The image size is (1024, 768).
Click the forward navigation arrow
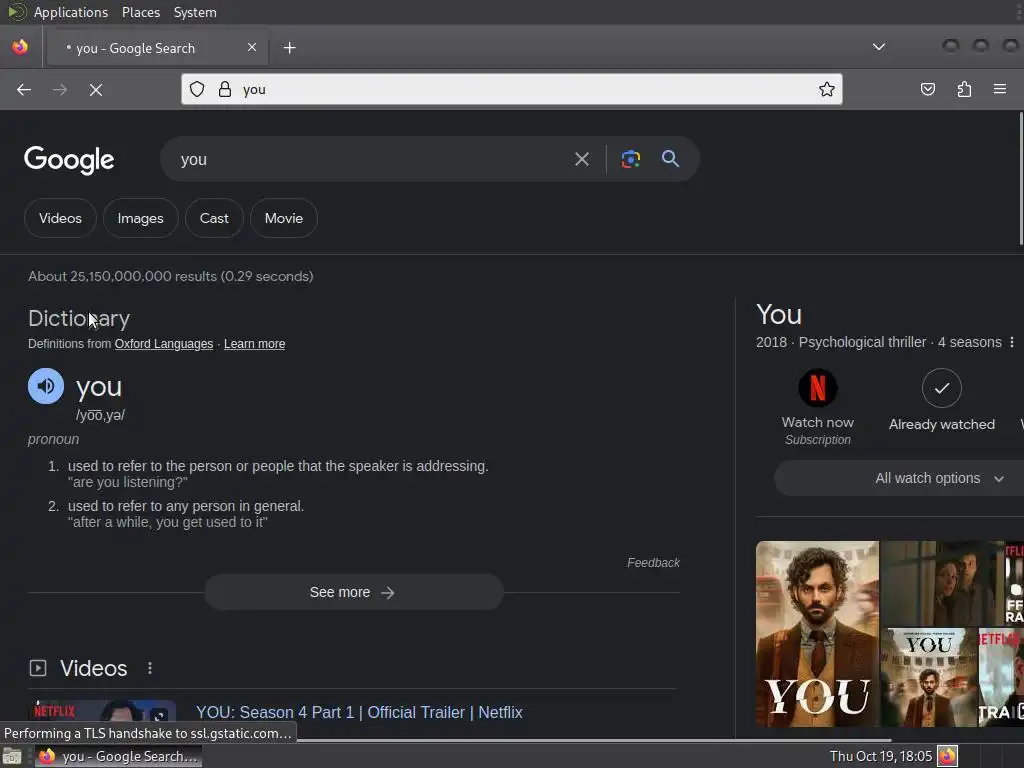tap(59, 89)
